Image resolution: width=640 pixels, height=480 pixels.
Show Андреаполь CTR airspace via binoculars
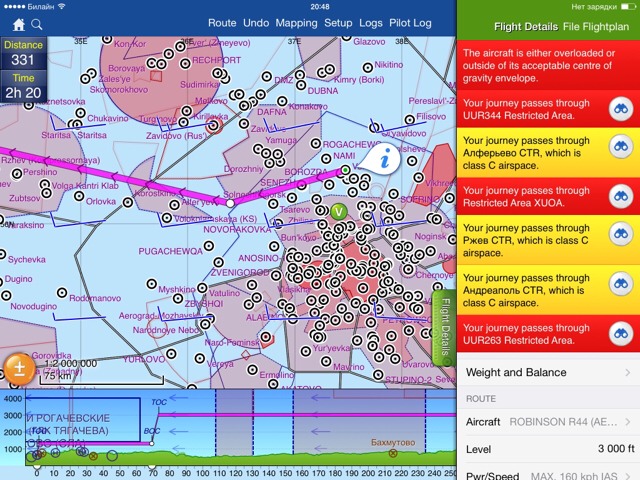[x=620, y=289]
